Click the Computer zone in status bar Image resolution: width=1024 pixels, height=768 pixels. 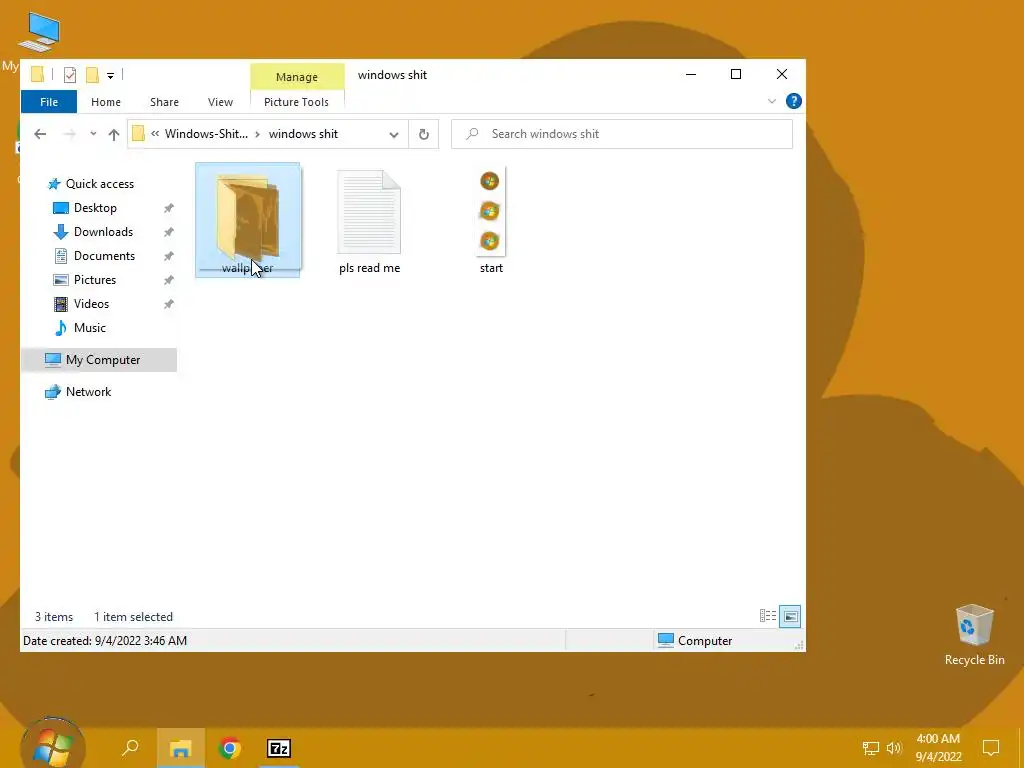pyautogui.click(x=695, y=641)
